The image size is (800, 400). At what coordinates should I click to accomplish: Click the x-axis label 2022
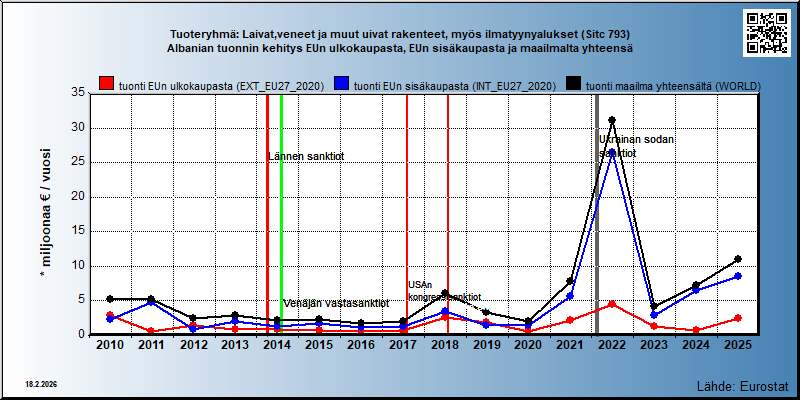pyautogui.click(x=612, y=345)
